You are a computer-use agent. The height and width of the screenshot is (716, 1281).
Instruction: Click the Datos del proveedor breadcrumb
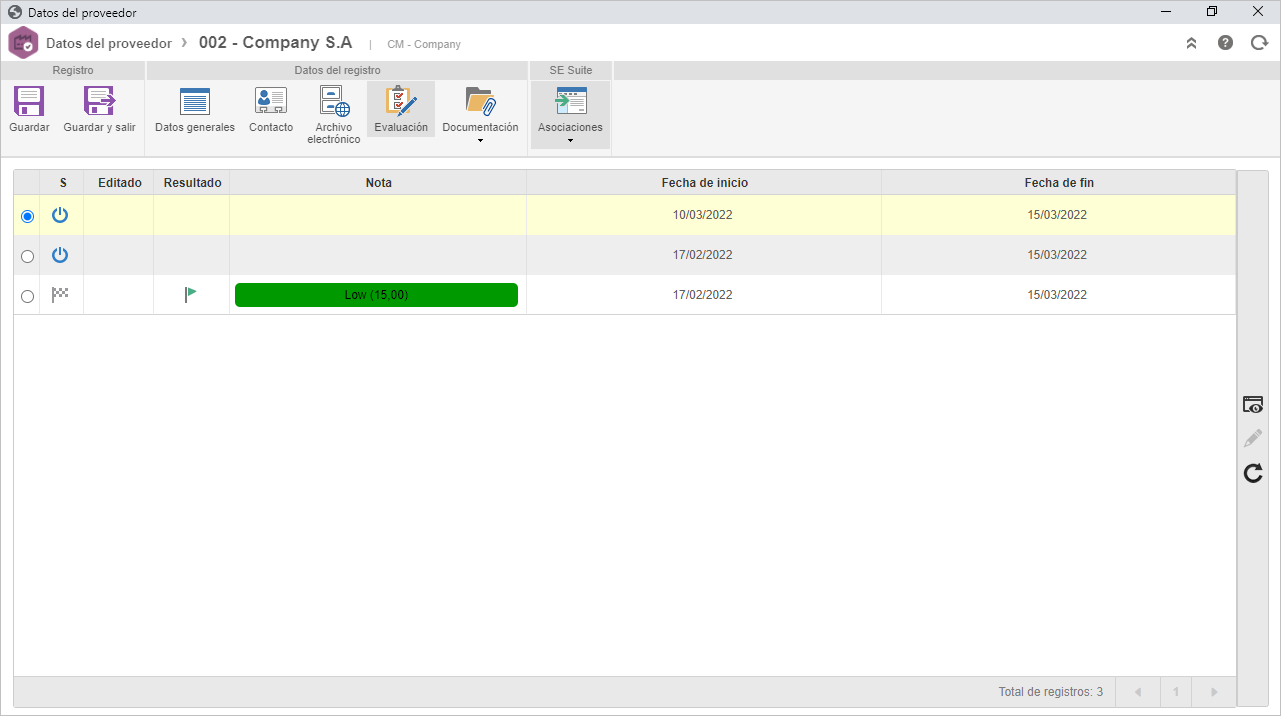[x=109, y=44]
